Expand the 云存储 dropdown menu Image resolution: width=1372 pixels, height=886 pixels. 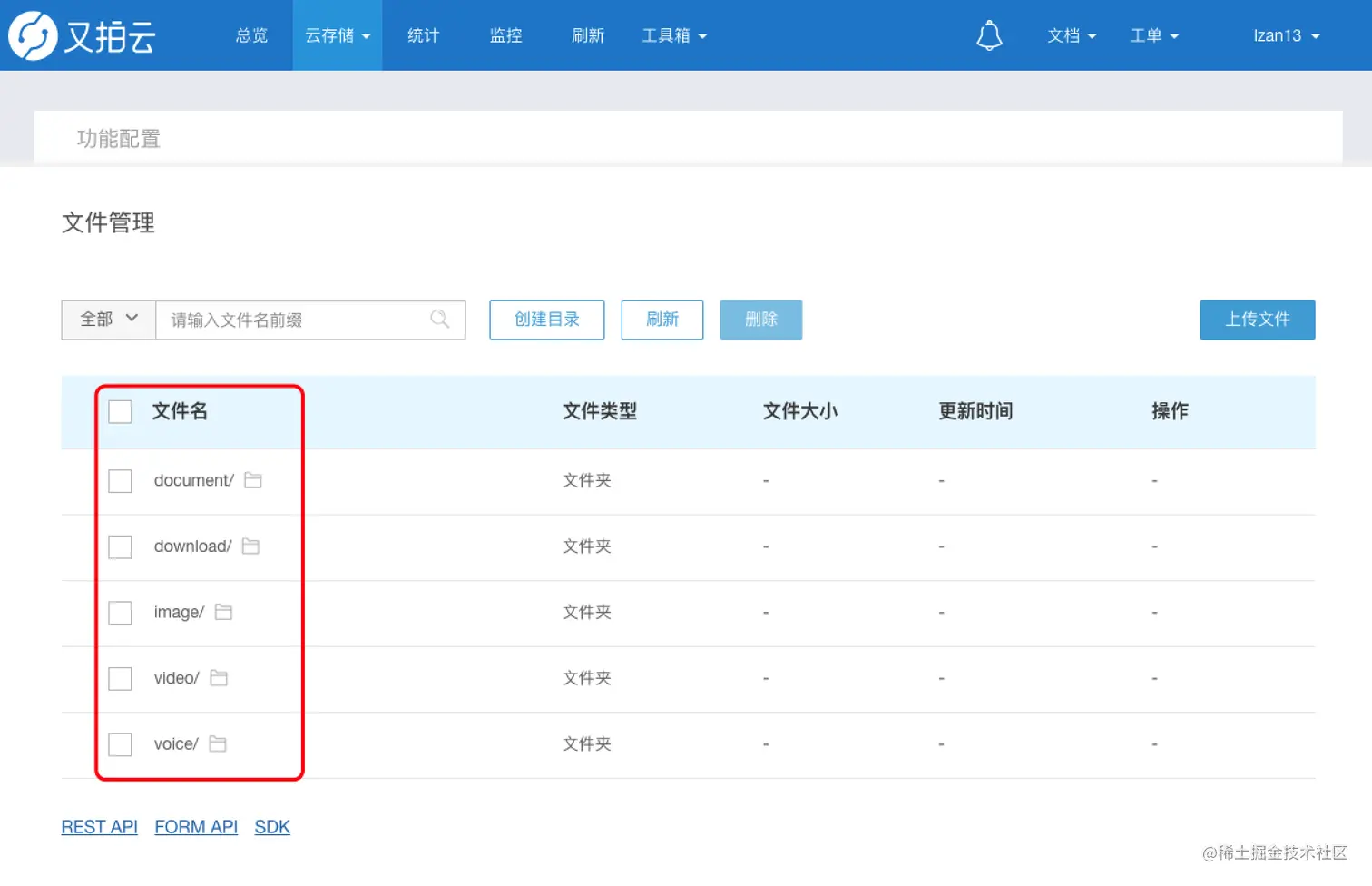tap(338, 35)
